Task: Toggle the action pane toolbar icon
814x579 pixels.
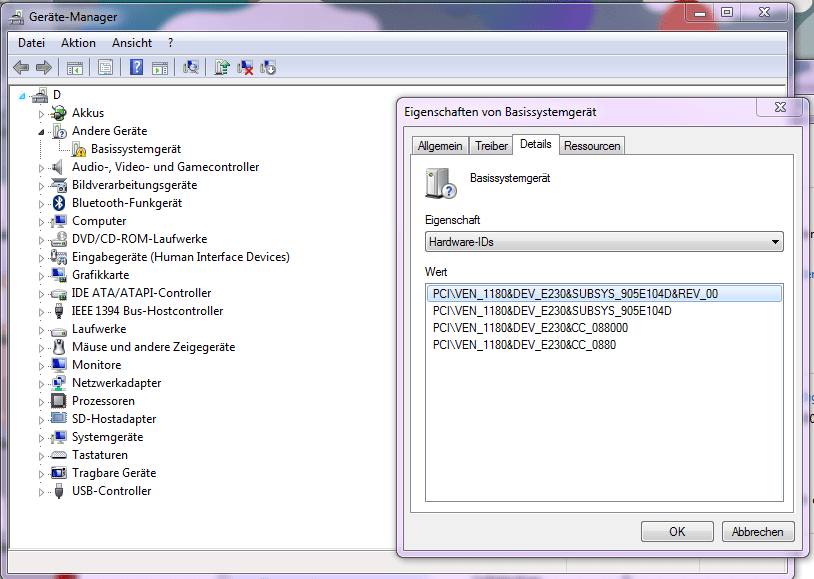Action: click(160, 68)
